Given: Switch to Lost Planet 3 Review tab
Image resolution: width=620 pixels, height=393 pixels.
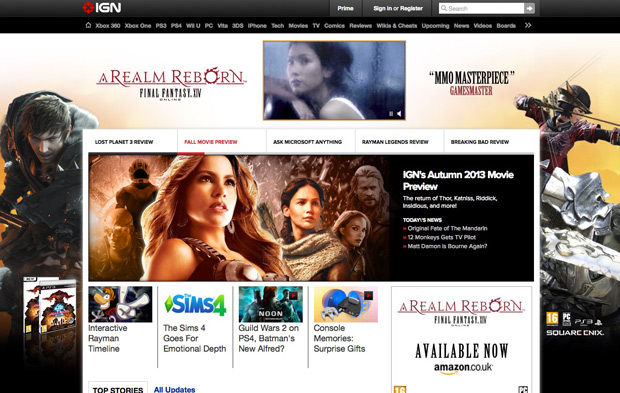Looking at the screenshot, I should click(x=124, y=142).
